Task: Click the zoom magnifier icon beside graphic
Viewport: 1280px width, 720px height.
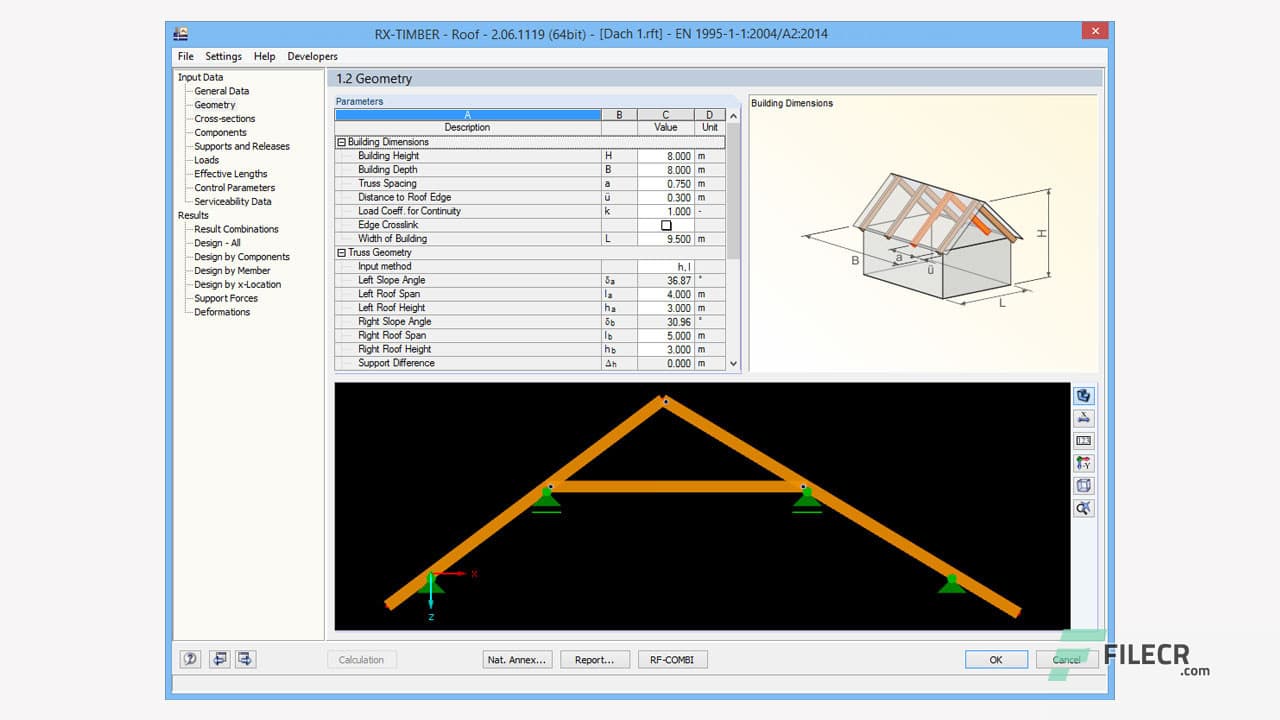Action: click(1084, 508)
